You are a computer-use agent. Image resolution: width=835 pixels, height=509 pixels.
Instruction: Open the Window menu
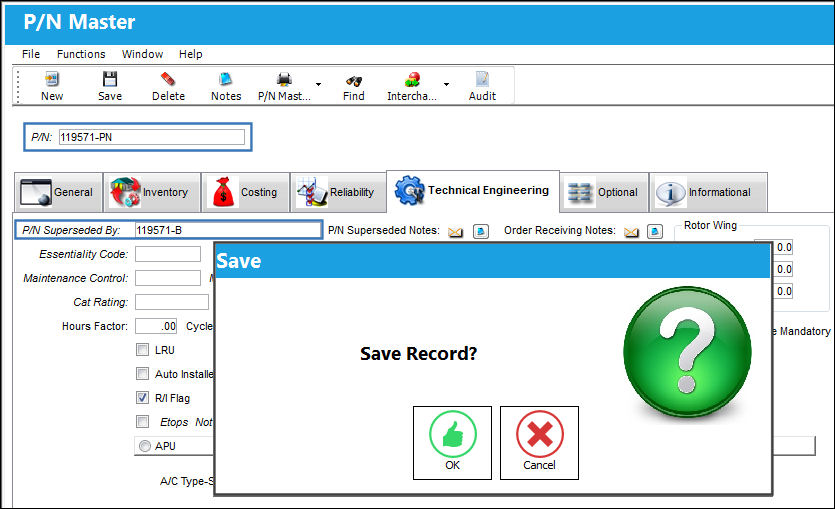click(142, 54)
